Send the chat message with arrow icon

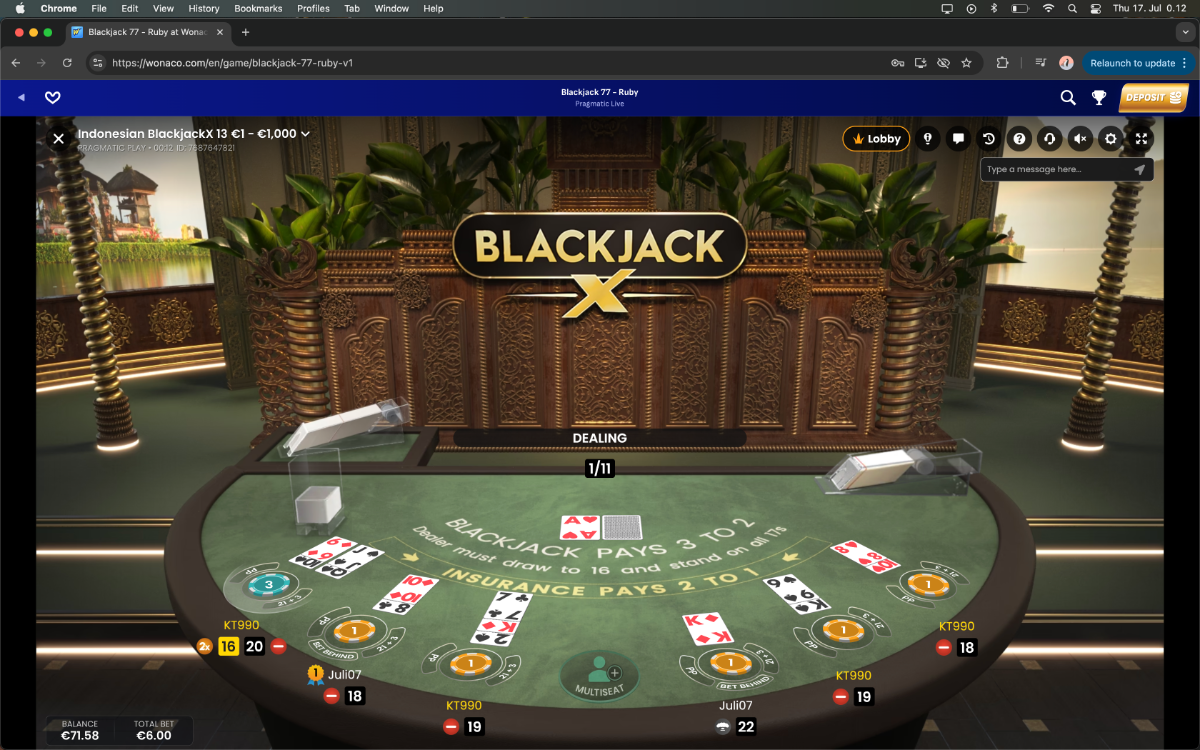tap(1139, 169)
